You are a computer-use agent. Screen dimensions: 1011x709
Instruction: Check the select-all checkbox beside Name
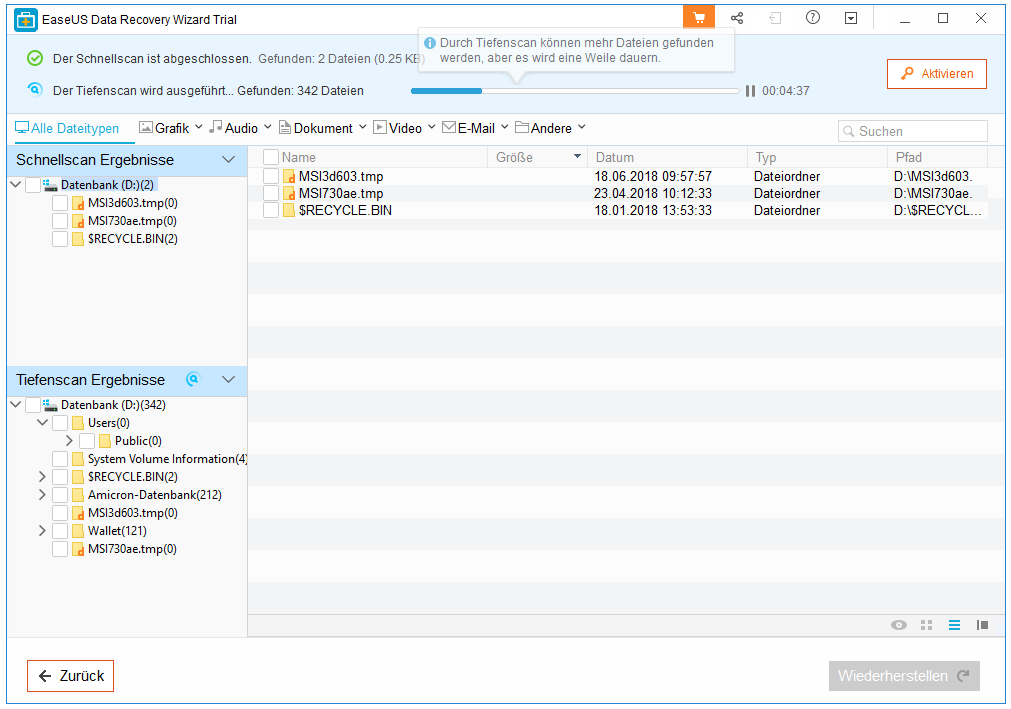(x=271, y=157)
